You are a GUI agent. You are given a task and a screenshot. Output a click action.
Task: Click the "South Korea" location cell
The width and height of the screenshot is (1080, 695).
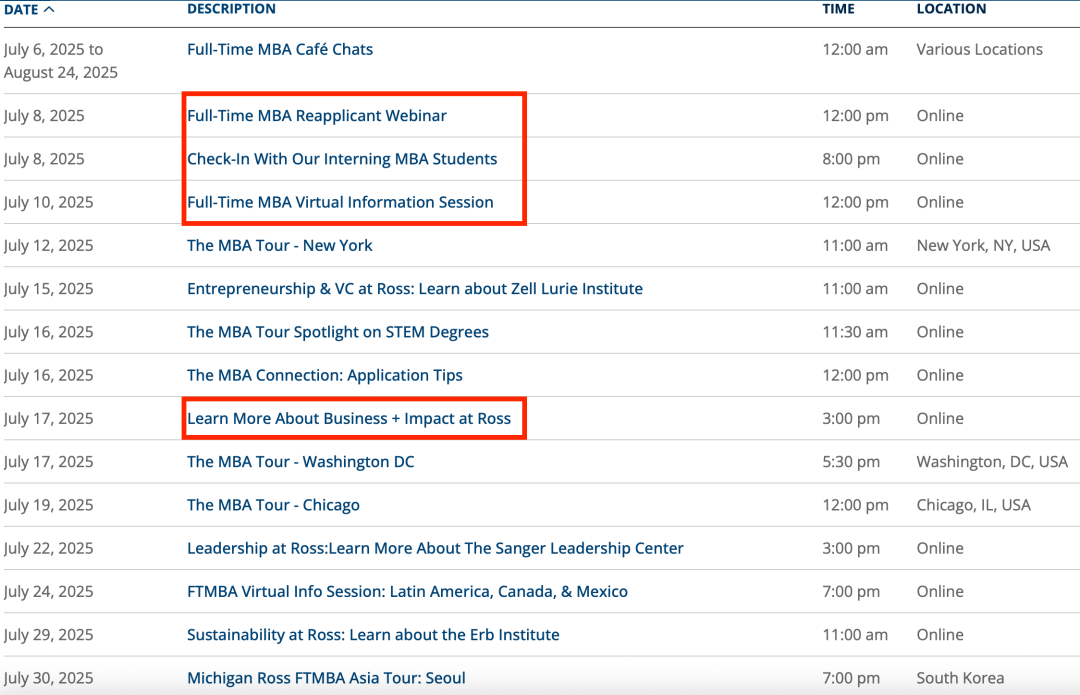click(960, 678)
